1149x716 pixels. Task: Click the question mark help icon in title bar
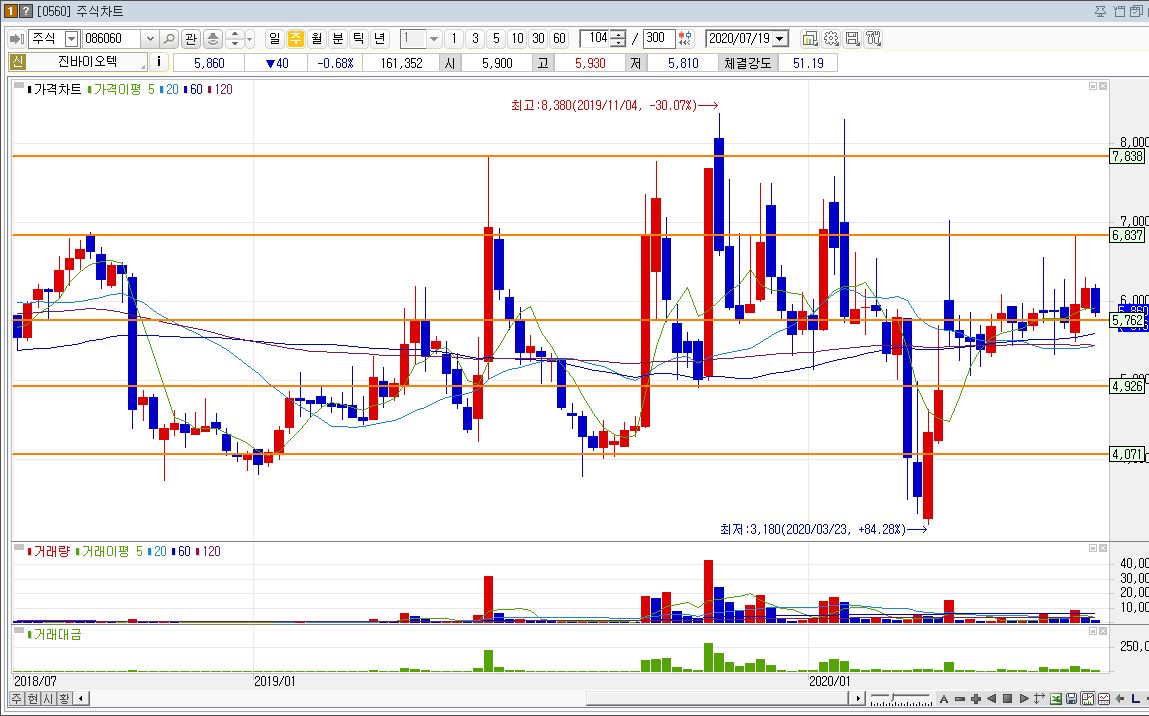26,11
